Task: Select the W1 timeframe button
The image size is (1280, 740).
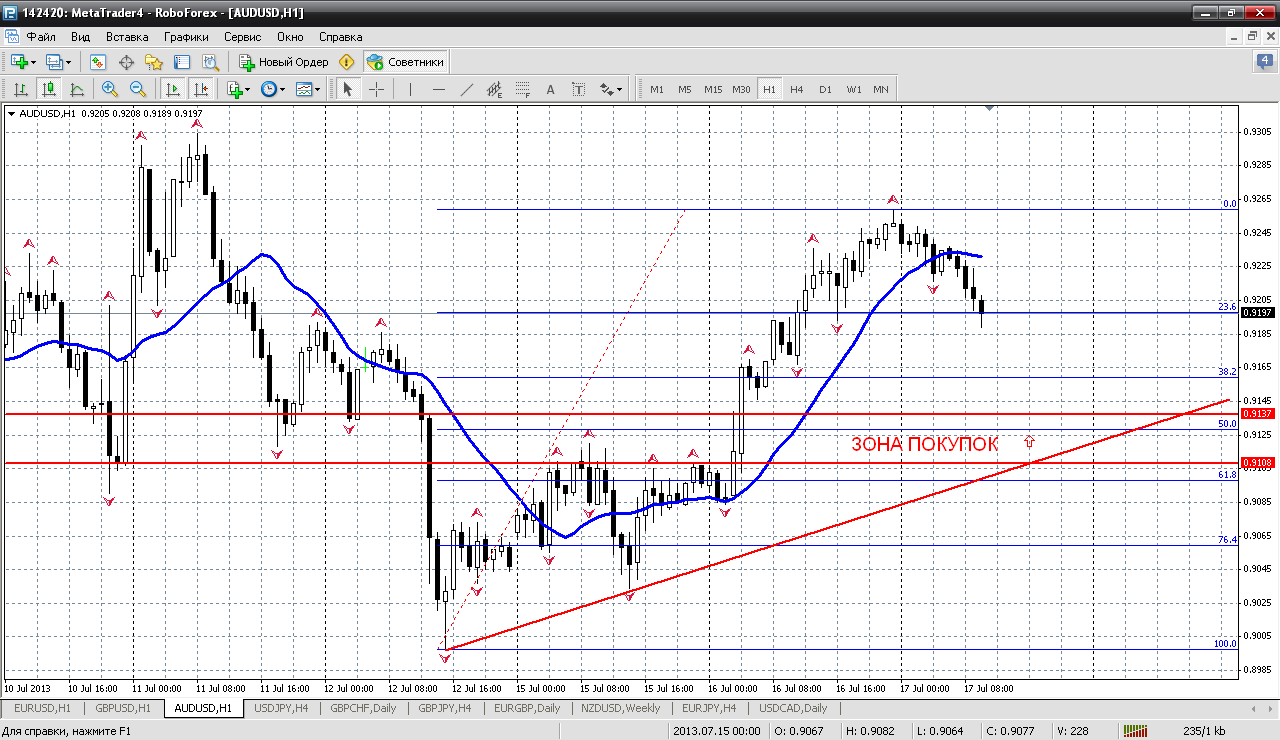Action: pos(853,89)
